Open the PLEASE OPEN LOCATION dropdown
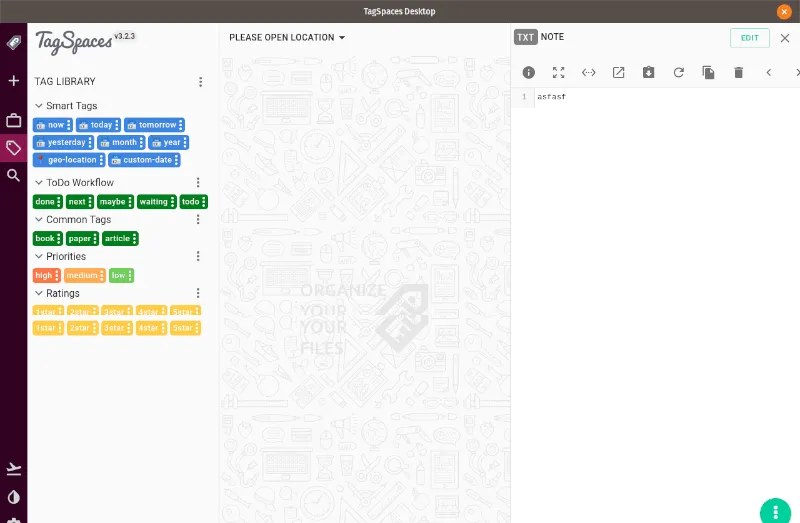This screenshot has height=523, width=800. pyautogui.click(x=287, y=38)
